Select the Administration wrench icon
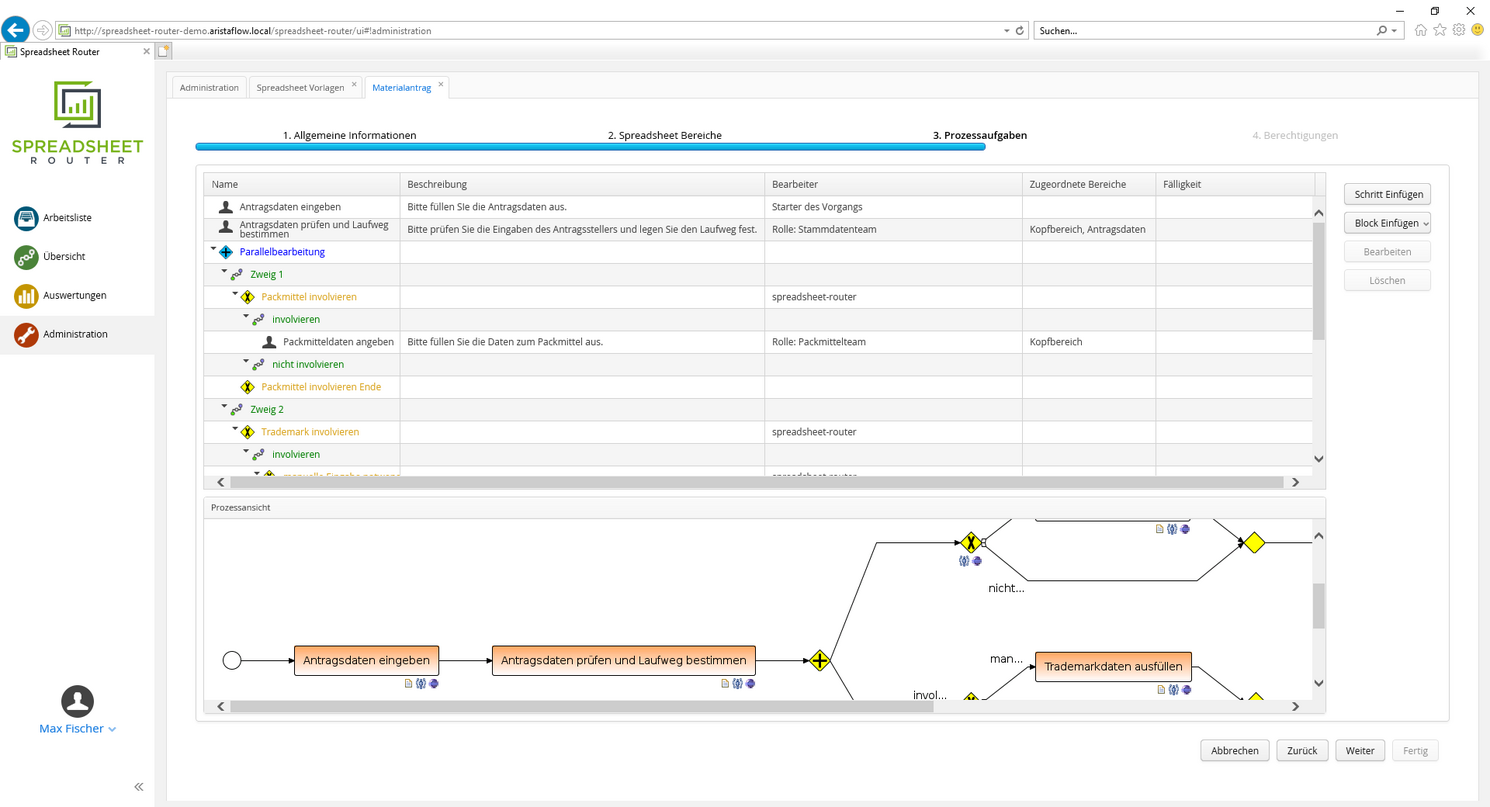The image size is (1490, 807). tap(26, 335)
